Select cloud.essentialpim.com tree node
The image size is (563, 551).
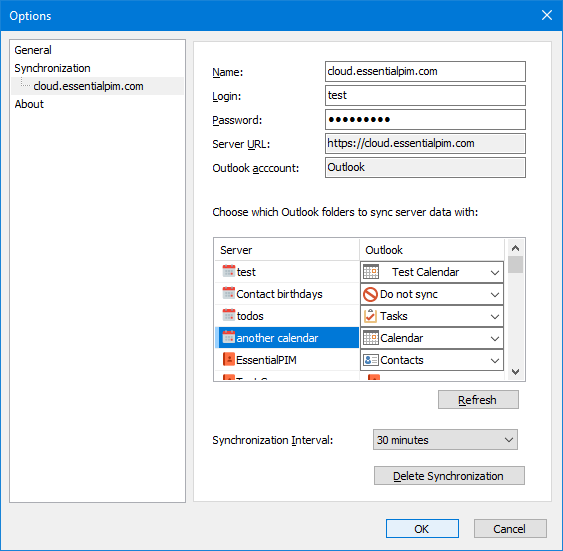click(x=88, y=86)
